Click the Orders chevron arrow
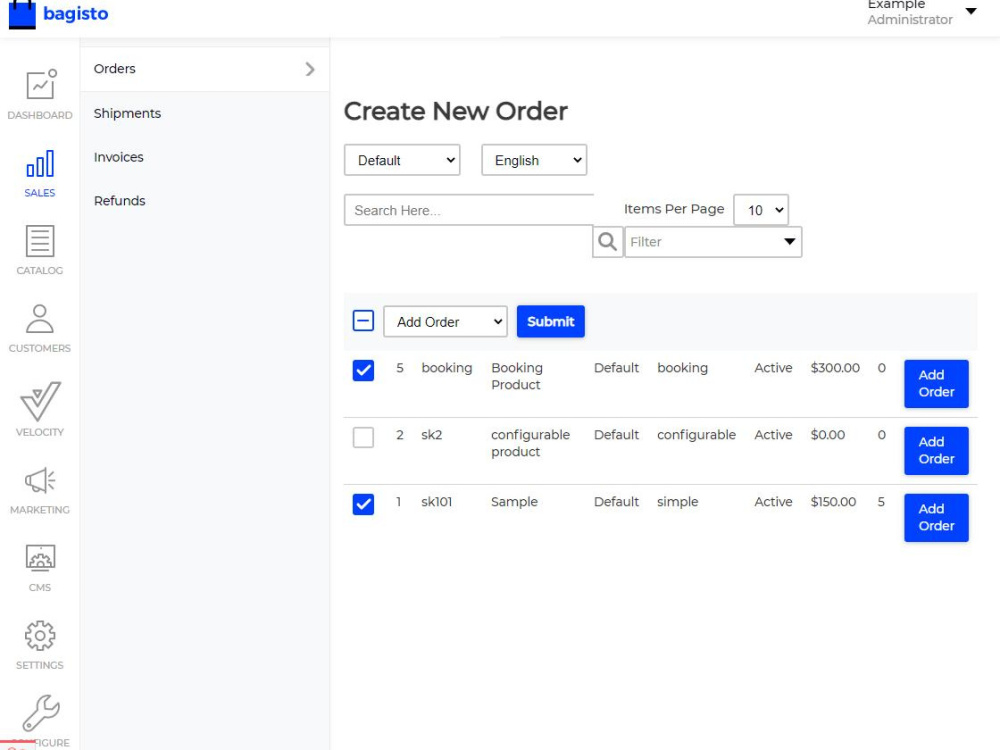Screen dimensions: 1000x750 pyautogui.click(x=310, y=69)
